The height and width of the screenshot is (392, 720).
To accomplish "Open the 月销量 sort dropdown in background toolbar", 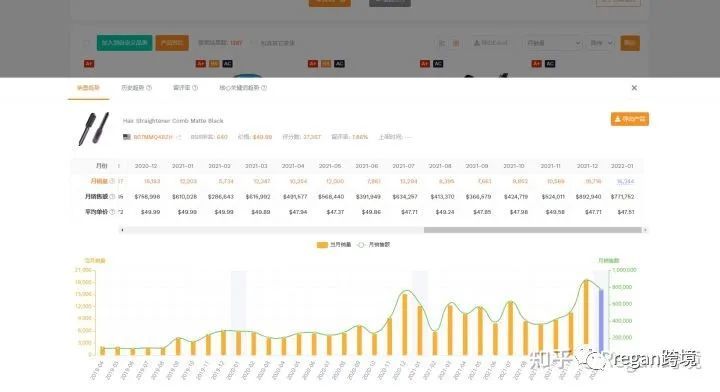I will coord(553,43).
